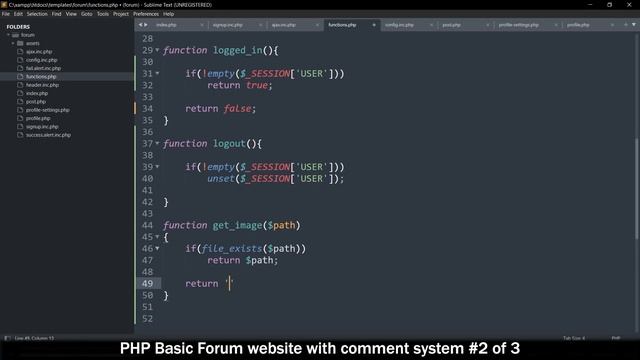Viewport: 640px width, 360px height.
Task: Click the previous tab arrow in tab bar
Action: click(x=140, y=25)
